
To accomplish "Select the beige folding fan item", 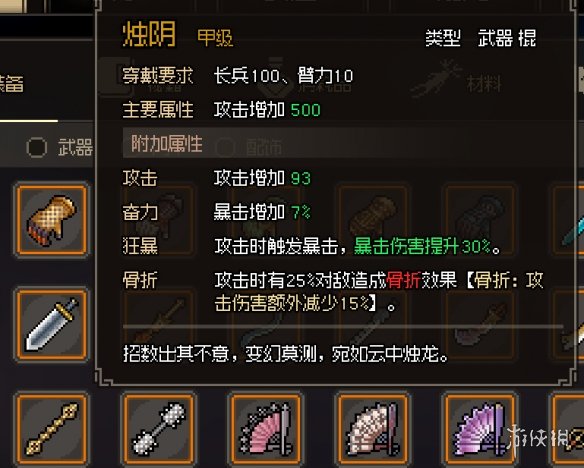I will [x=372, y=429].
